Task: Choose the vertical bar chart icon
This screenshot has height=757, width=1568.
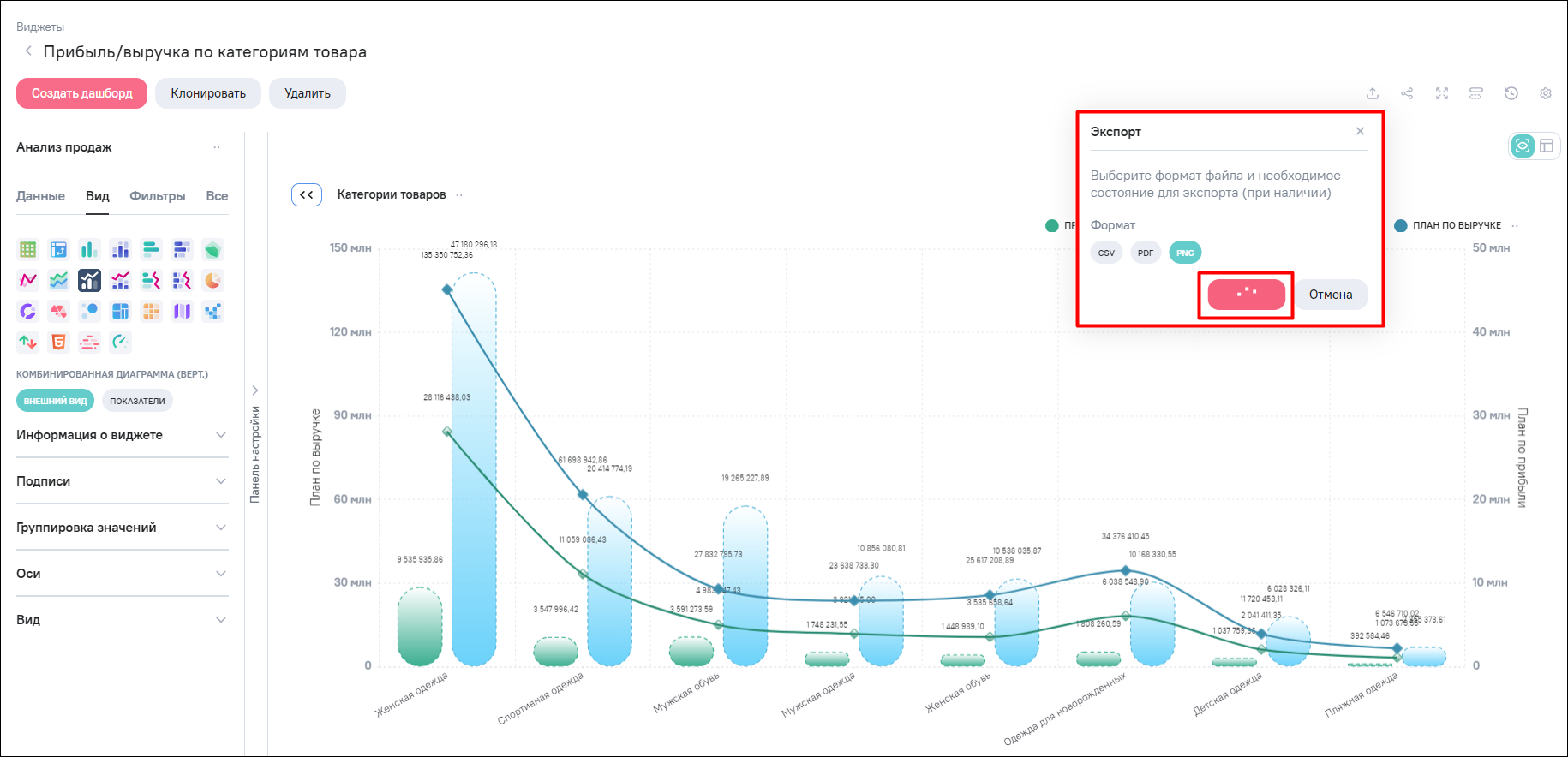Action: [x=89, y=249]
